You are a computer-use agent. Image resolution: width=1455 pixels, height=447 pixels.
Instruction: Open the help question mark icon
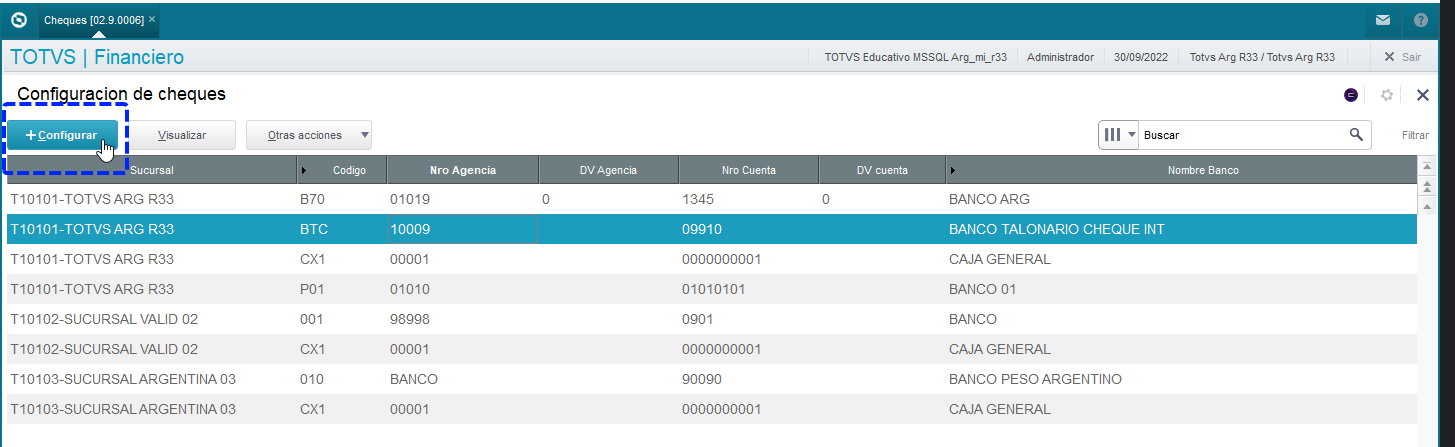click(x=1420, y=20)
